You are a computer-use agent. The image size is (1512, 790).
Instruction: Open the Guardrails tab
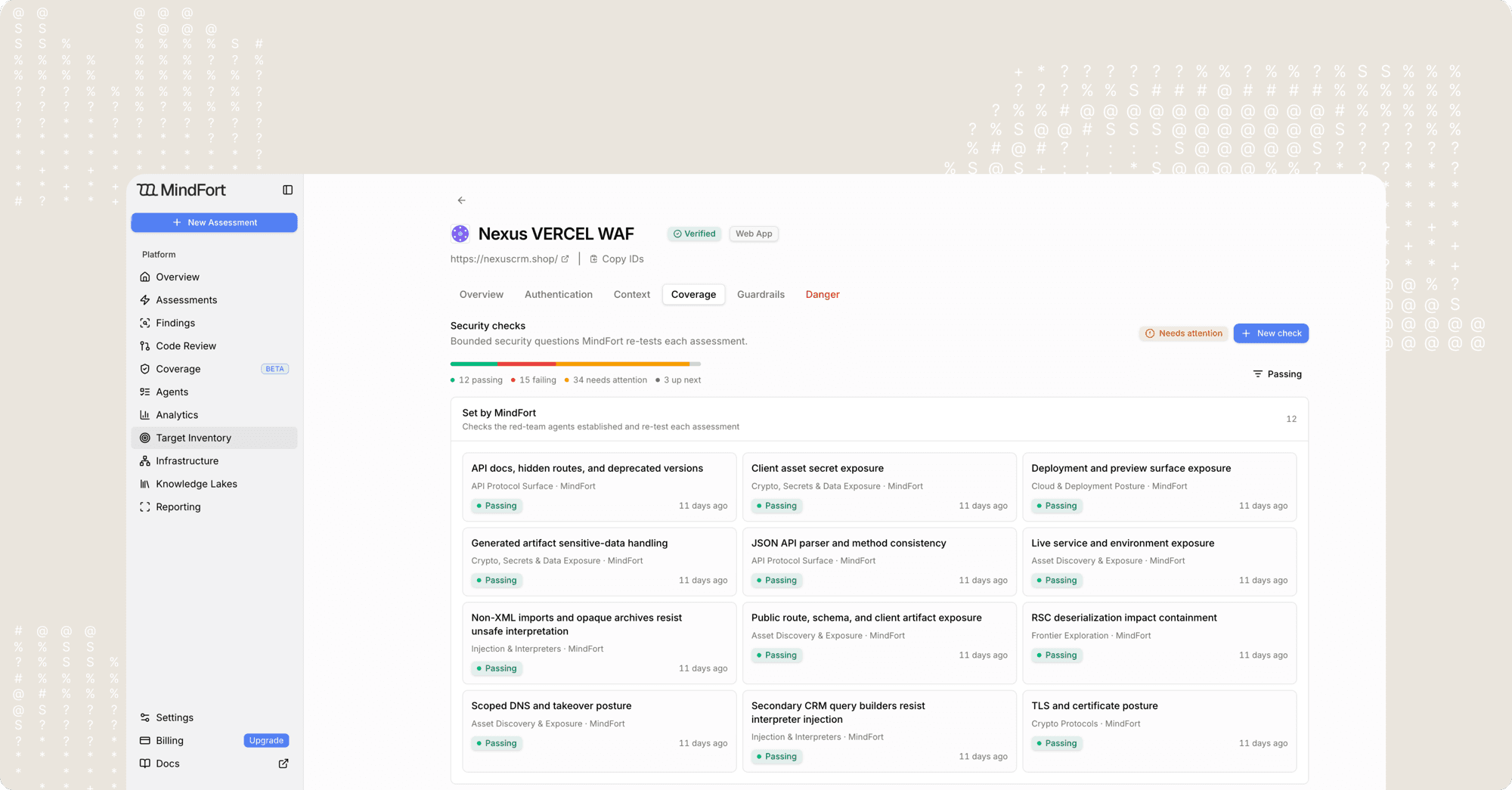tap(761, 294)
